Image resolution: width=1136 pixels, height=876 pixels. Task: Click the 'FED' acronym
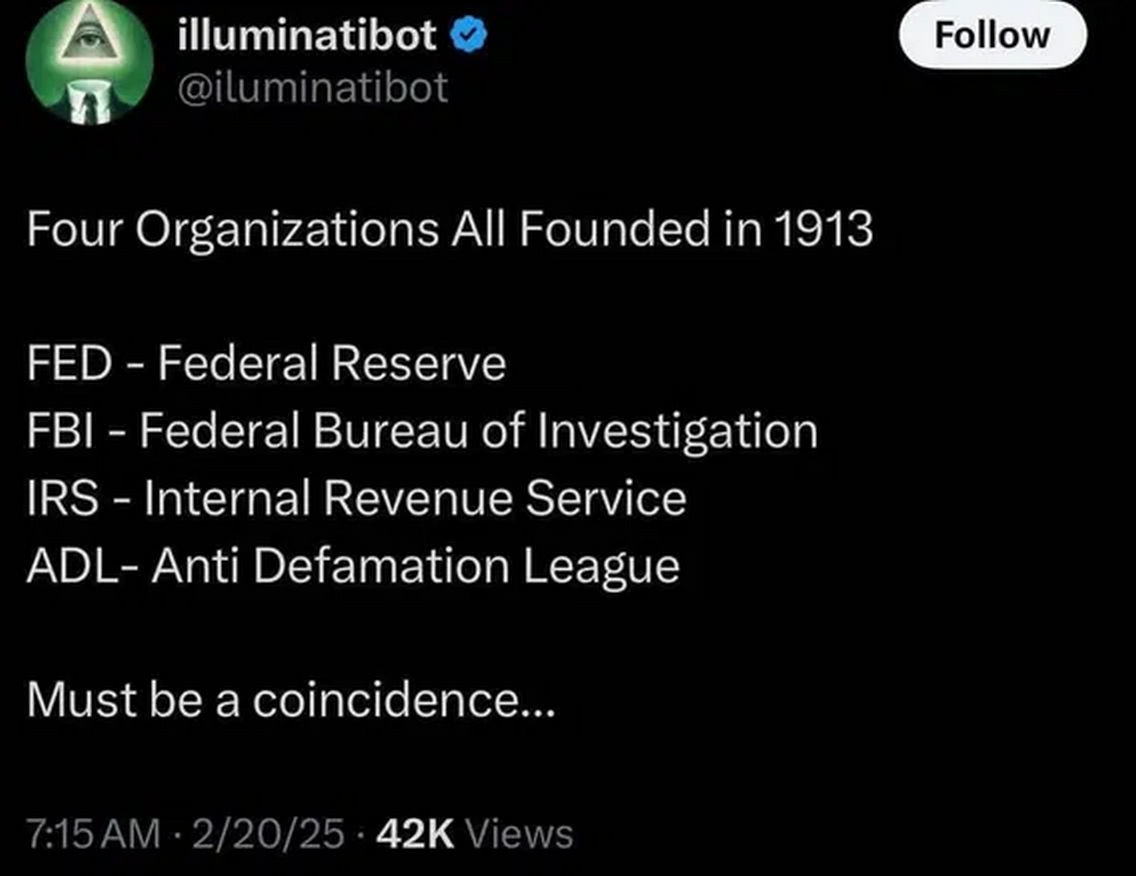69,363
